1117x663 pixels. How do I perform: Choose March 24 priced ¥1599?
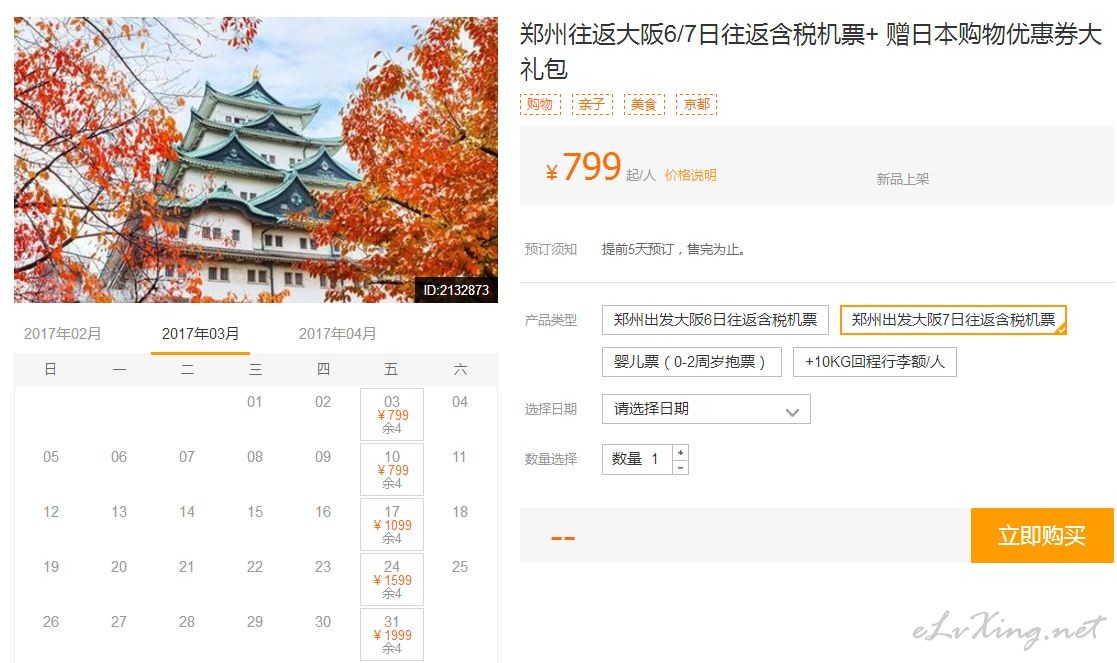point(392,579)
